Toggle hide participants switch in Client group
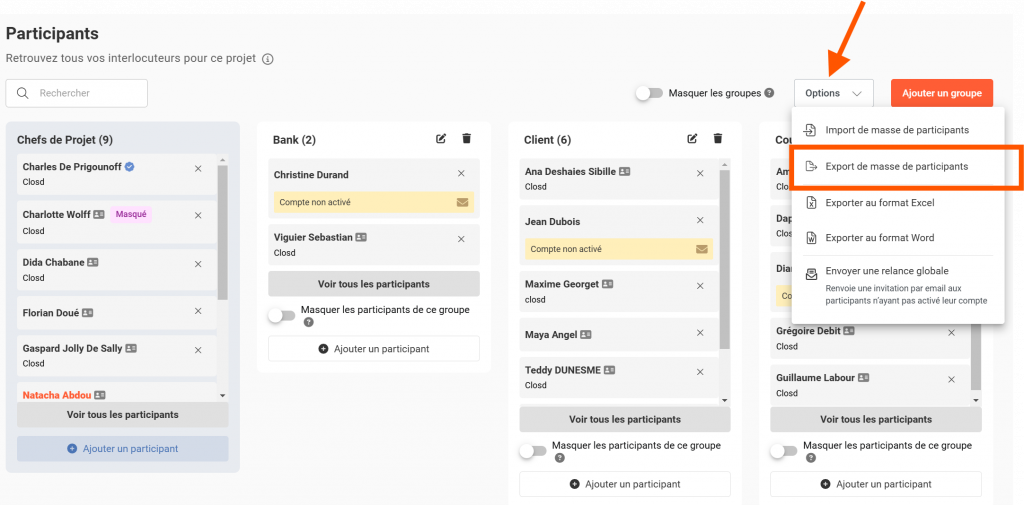The width and height of the screenshot is (1024, 505). [532, 451]
